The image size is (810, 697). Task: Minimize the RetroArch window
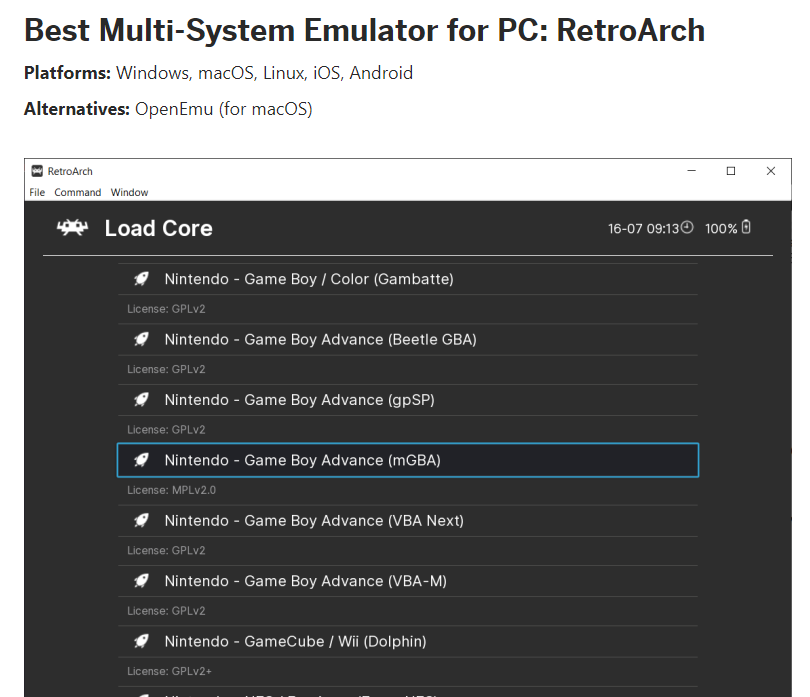pyautogui.click(x=692, y=171)
